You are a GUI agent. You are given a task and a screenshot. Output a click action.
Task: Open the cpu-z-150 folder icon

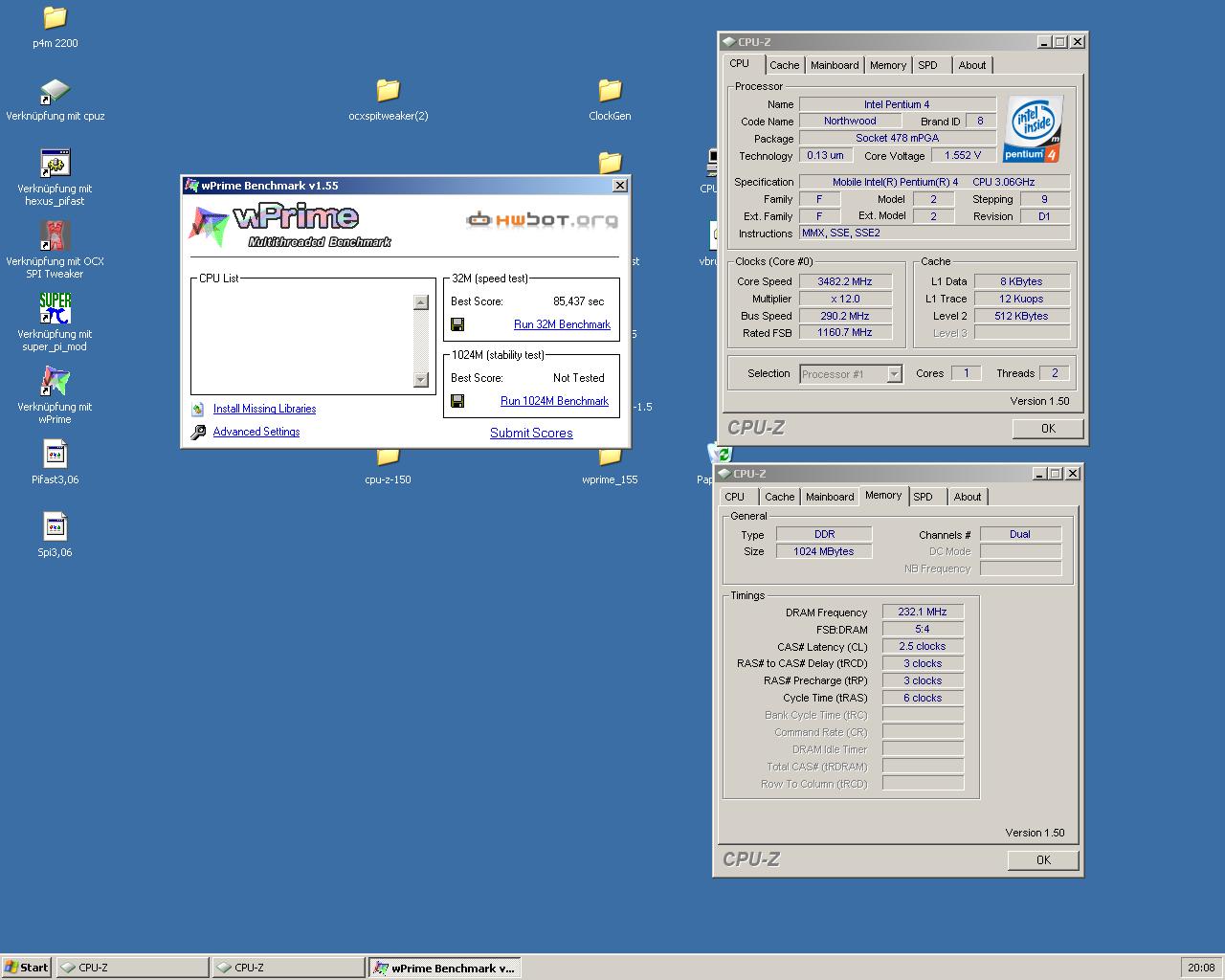pos(388,459)
